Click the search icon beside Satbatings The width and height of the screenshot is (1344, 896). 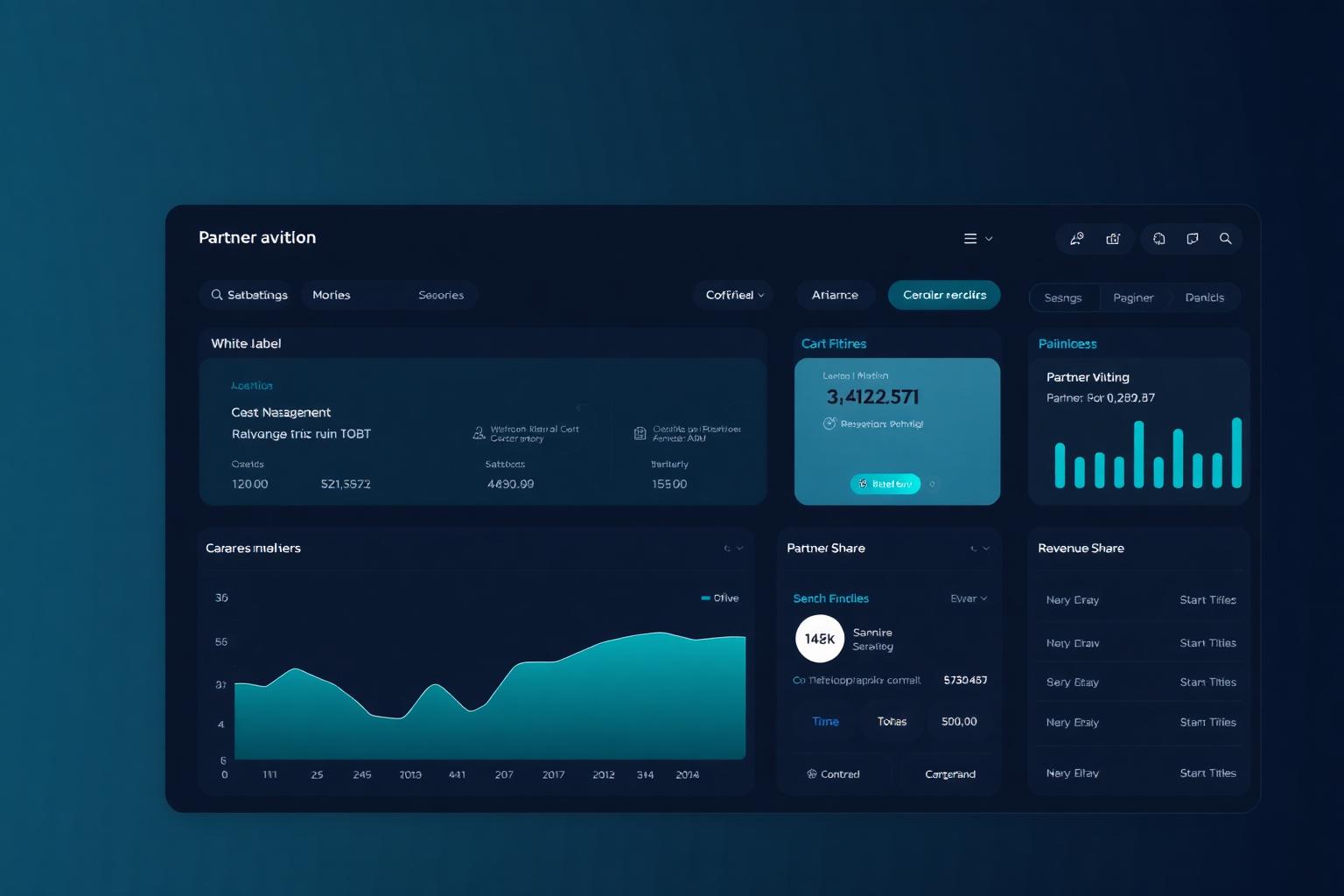click(216, 295)
